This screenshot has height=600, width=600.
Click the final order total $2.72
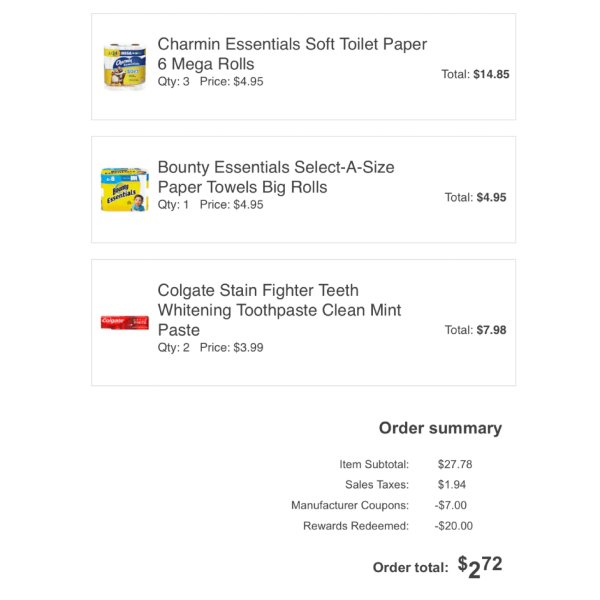[480, 567]
